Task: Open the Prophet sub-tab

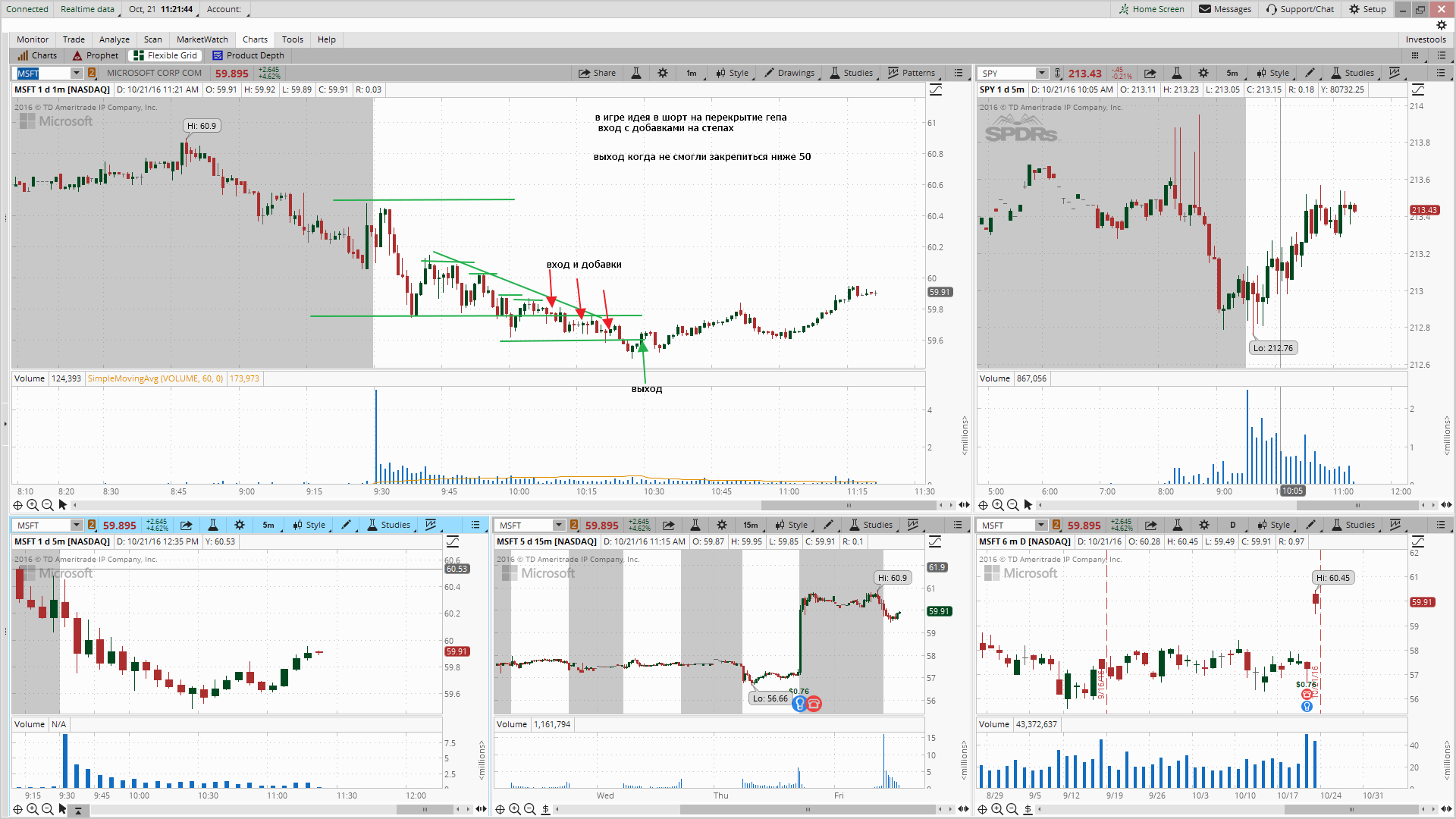Action: pyautogui.click(x=96, y=55)
